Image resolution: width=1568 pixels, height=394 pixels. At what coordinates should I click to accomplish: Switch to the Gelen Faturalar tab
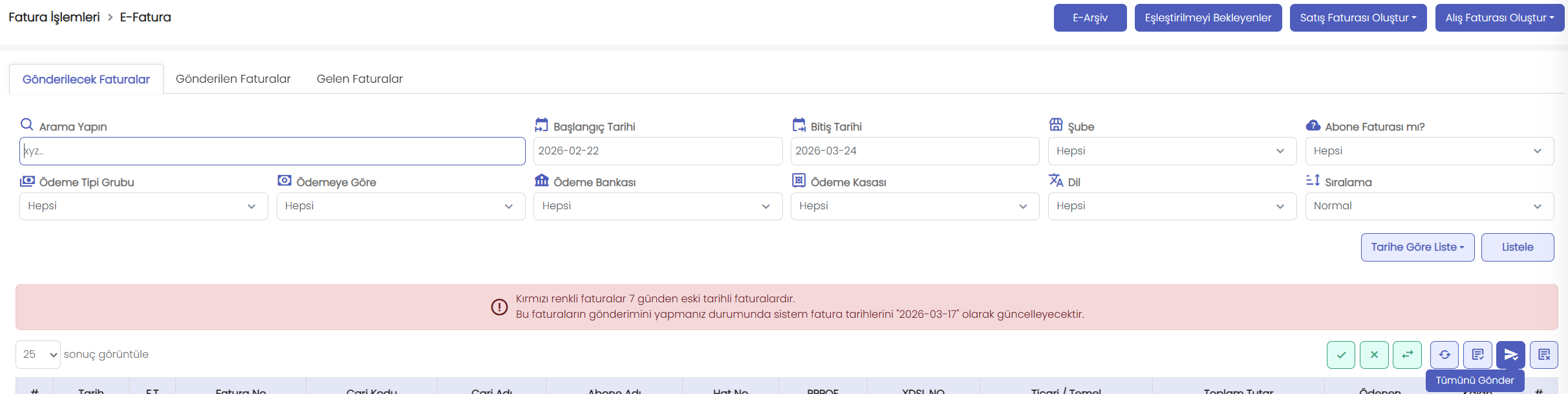[x=360, y=79]
